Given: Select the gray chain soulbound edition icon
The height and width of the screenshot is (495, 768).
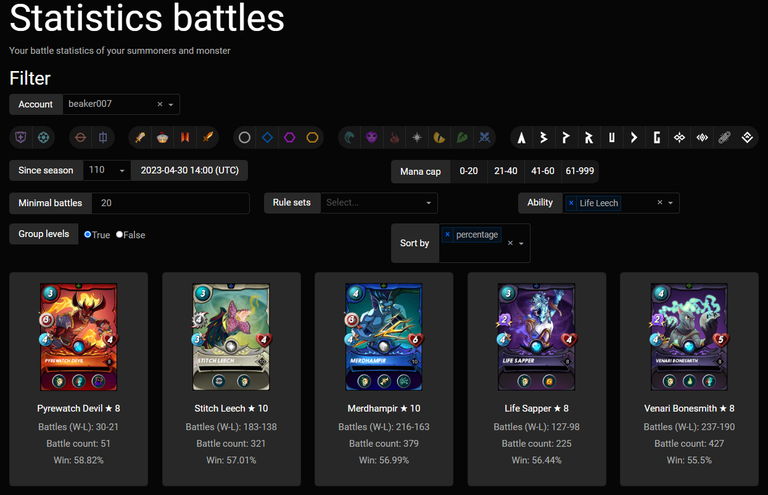Looking at the screenshot, I should pyautogui.click(x=724, y=138).
